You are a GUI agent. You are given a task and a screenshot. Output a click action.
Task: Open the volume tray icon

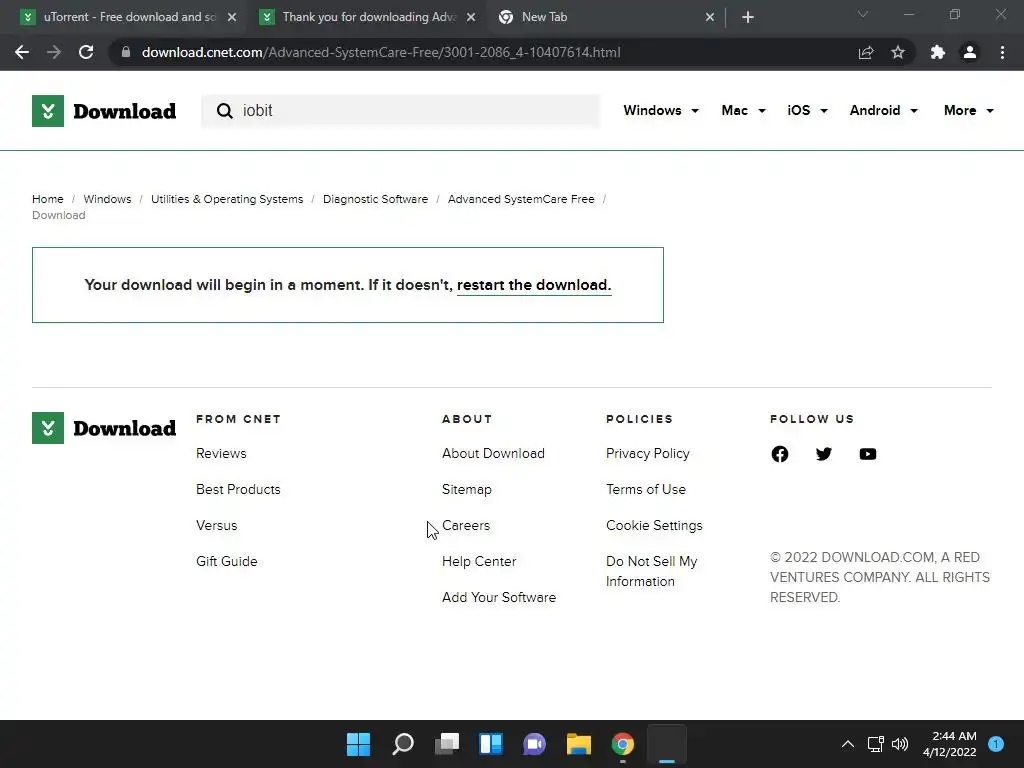tap(900, 744)
